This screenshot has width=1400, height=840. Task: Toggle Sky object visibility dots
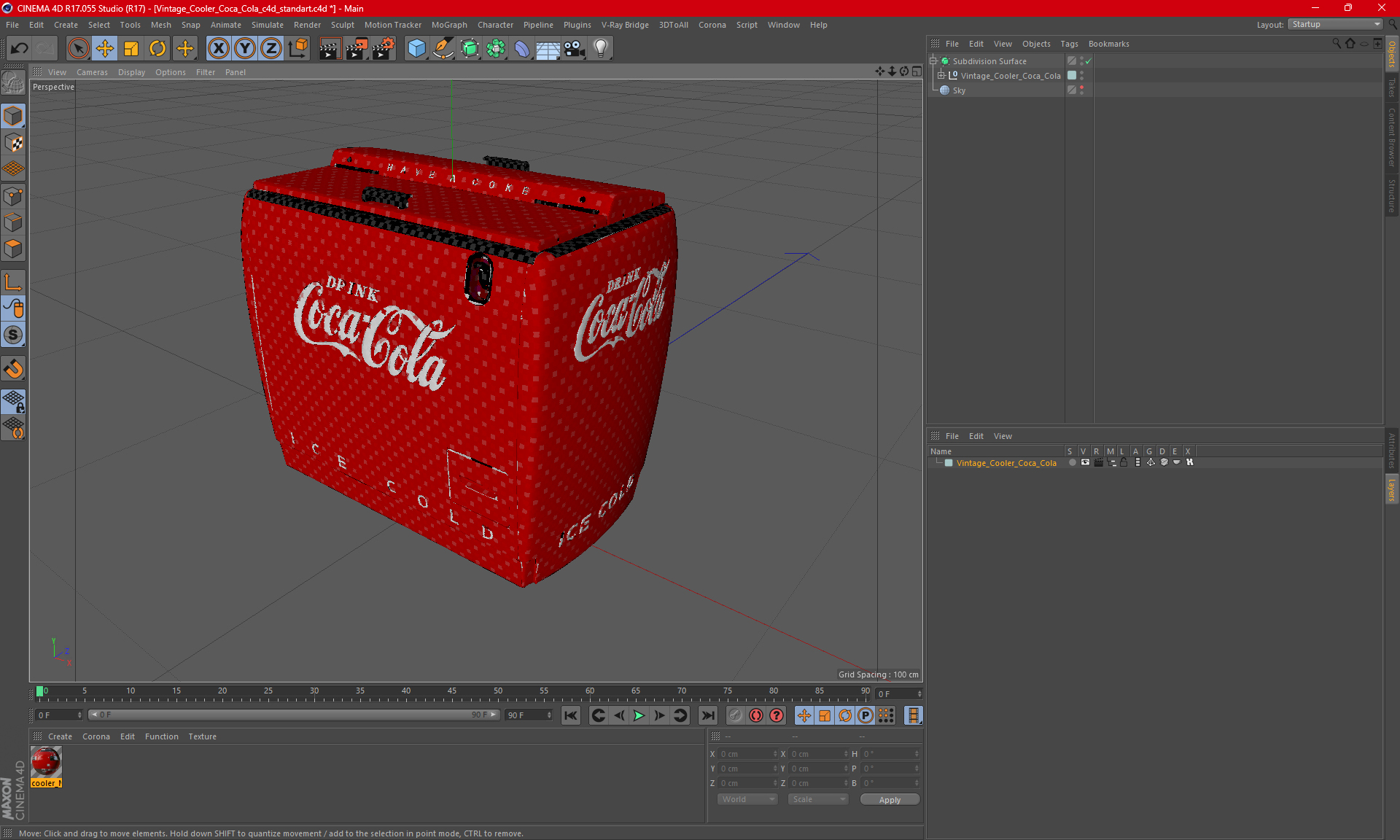(x=1082, y=90)
